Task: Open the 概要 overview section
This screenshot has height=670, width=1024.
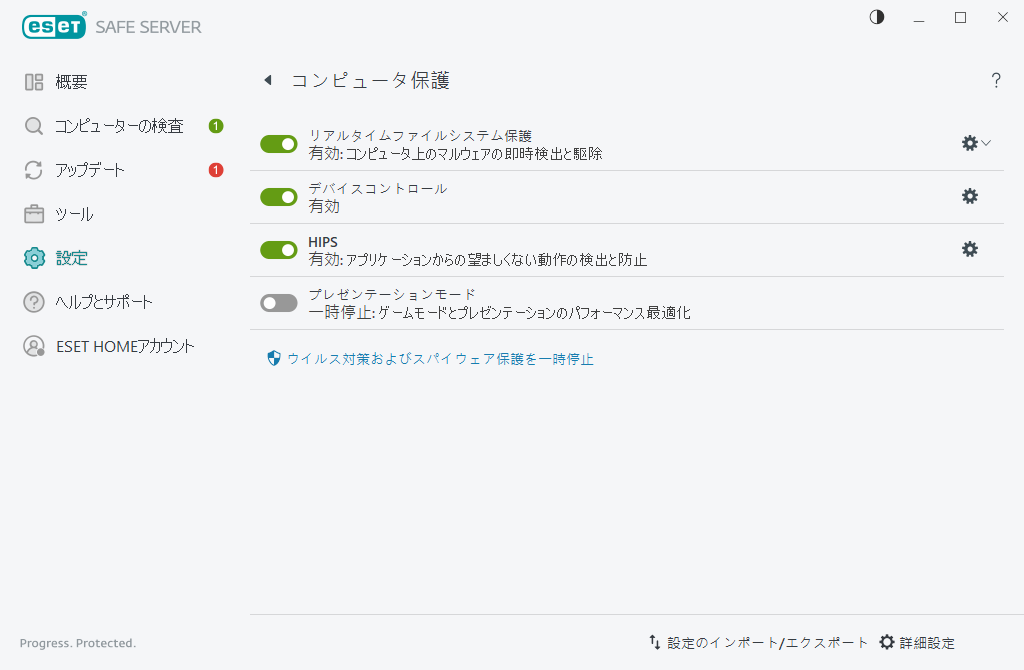Action: pyautogui.click(x=70, y=81)
